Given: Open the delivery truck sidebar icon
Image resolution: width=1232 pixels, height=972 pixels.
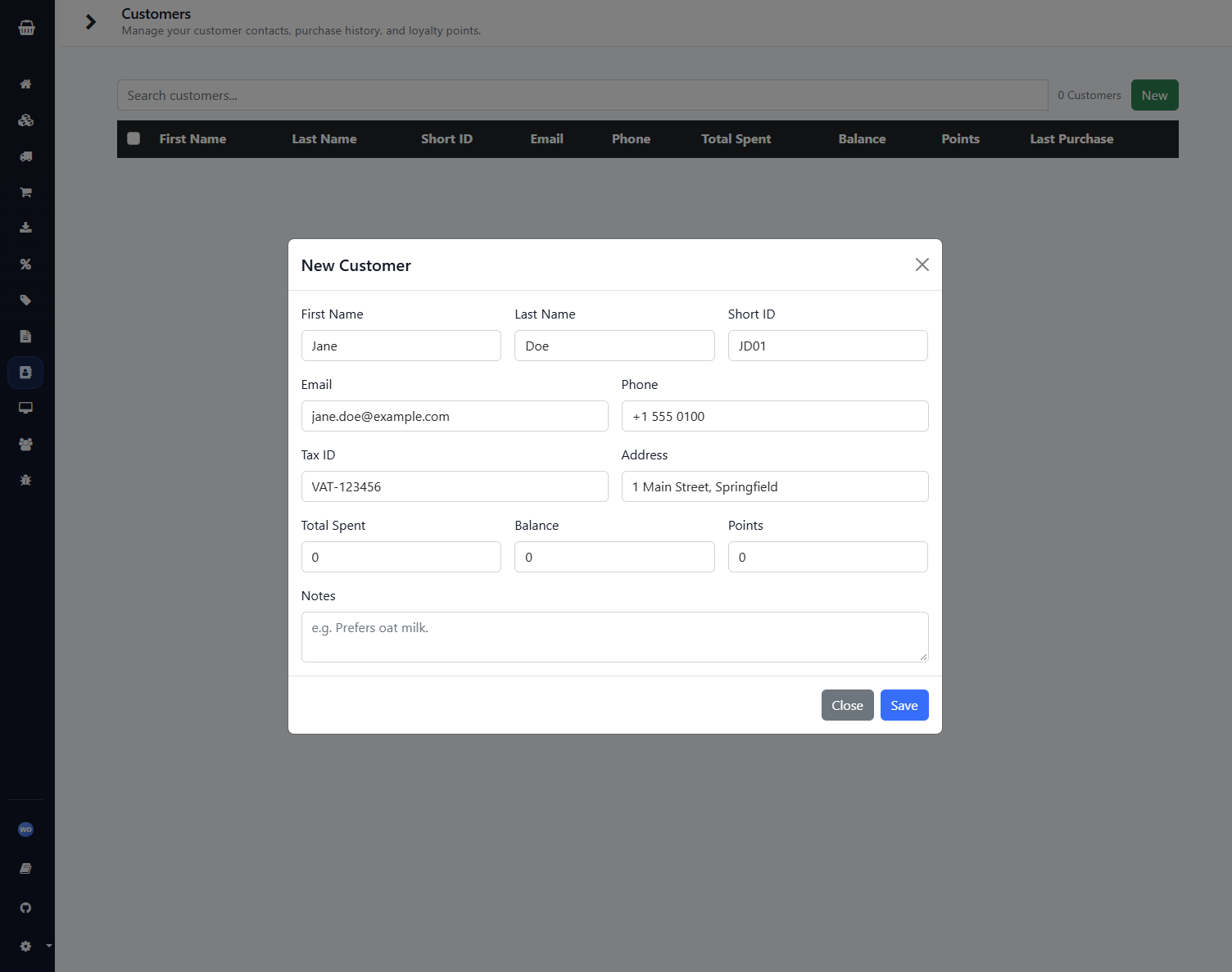Looking at the screenshot, I should [25, 156].
